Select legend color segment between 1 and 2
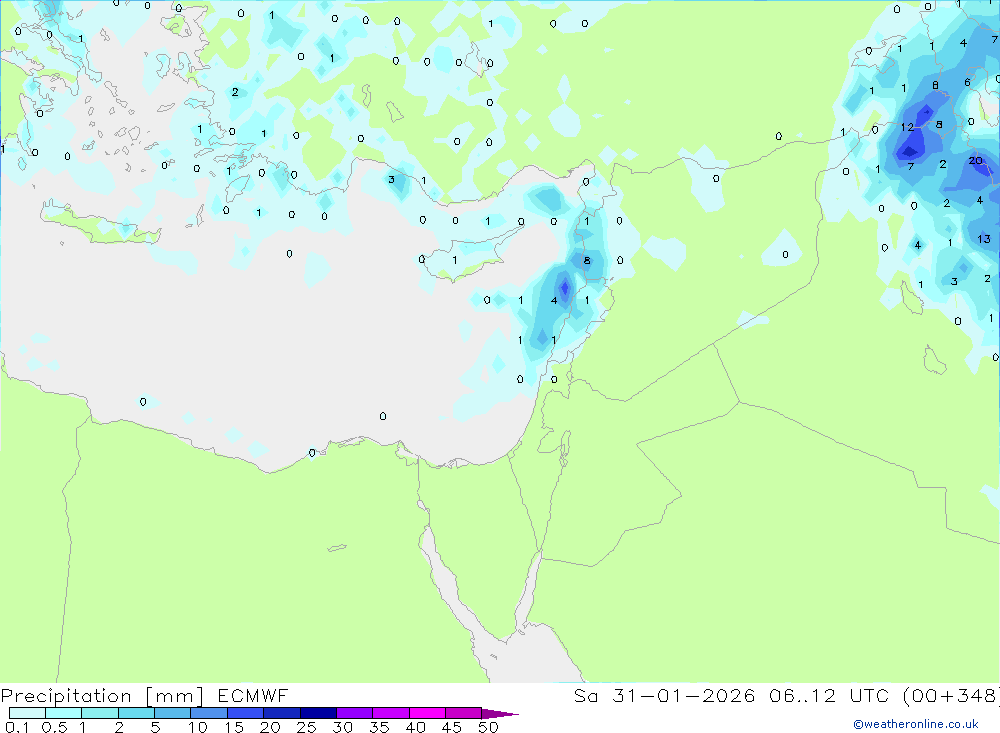The image size is (1000, 733). click(100, 713)
